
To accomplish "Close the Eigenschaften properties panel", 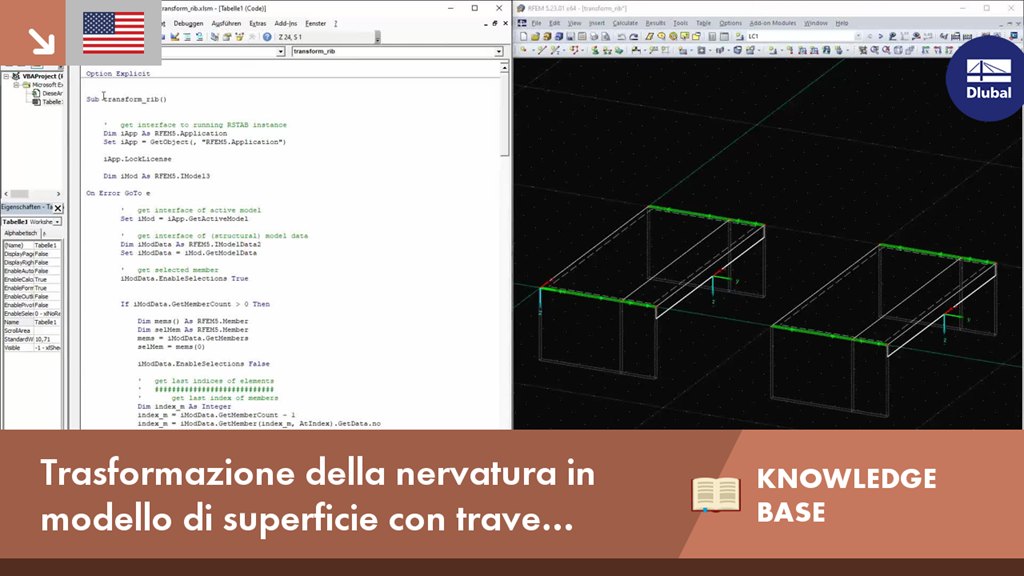I will tap(57, 208).
